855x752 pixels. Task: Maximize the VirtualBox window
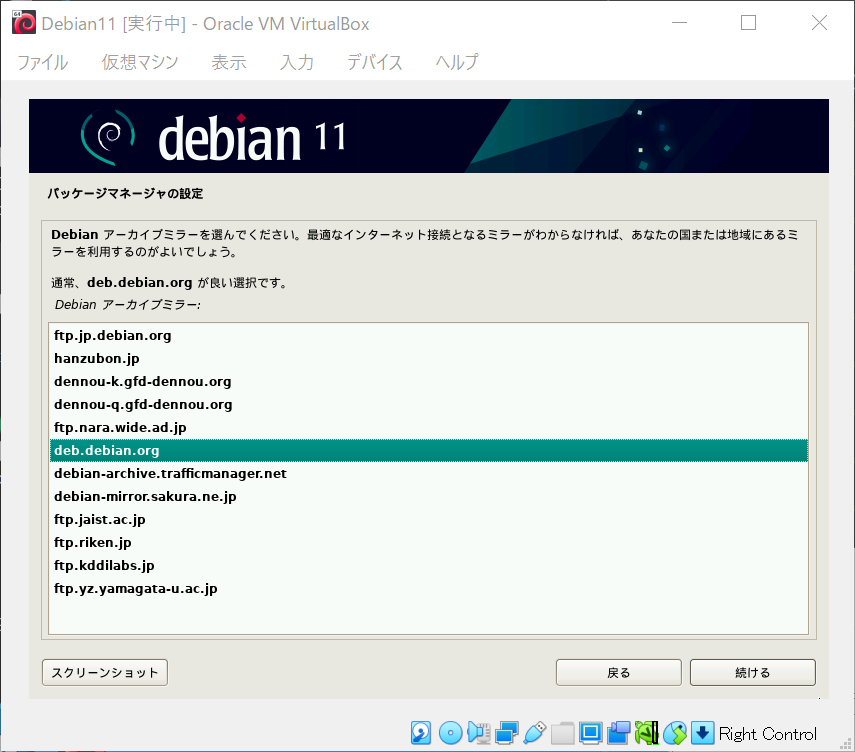[x=748, y=23]
